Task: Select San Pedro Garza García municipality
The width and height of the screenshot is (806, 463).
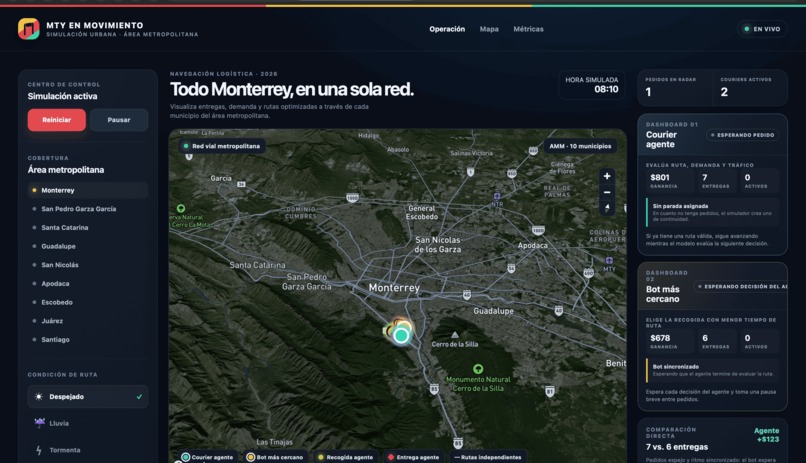Action: [88, 209]
